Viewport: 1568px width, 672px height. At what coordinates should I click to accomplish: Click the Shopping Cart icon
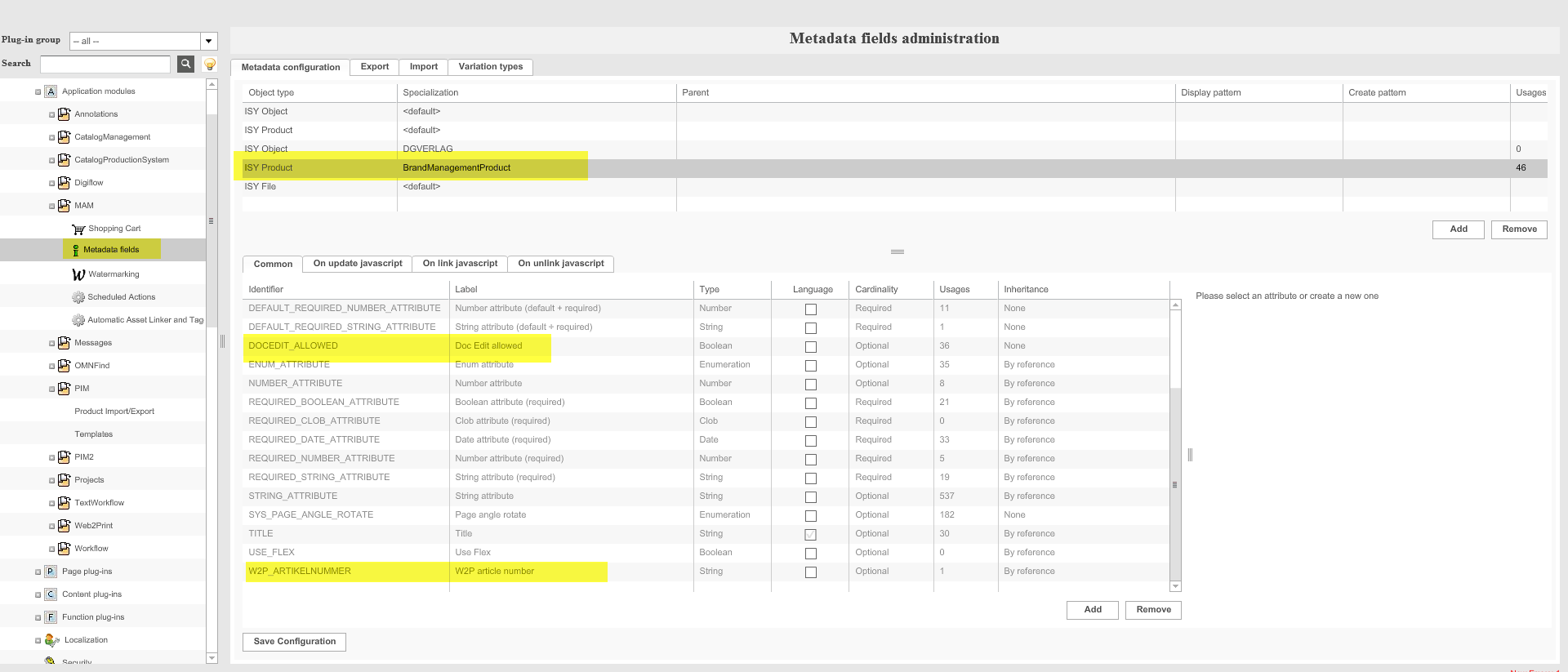[x=78, y=229]
